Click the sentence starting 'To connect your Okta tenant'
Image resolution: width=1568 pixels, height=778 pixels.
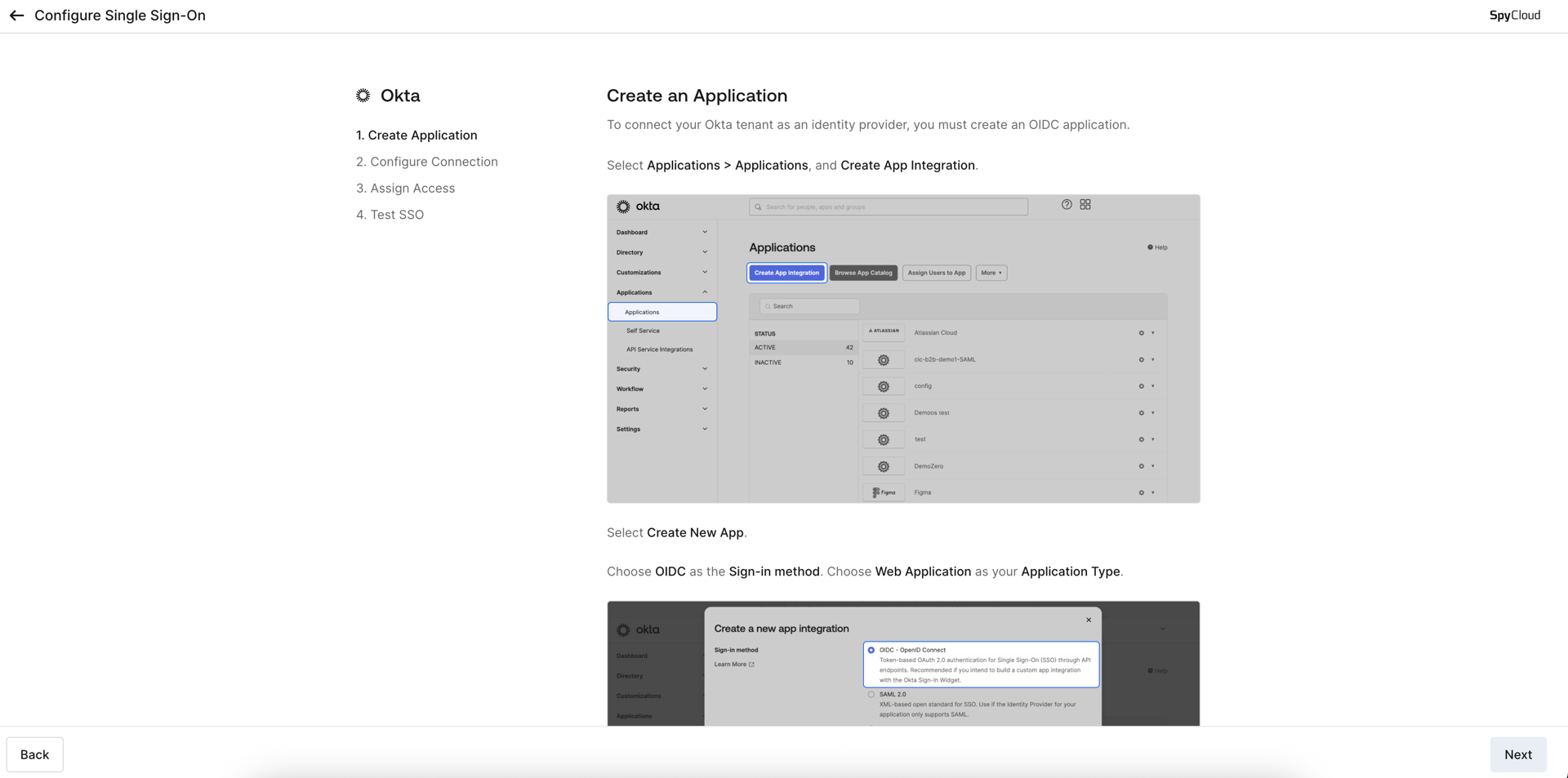(868, 125)
